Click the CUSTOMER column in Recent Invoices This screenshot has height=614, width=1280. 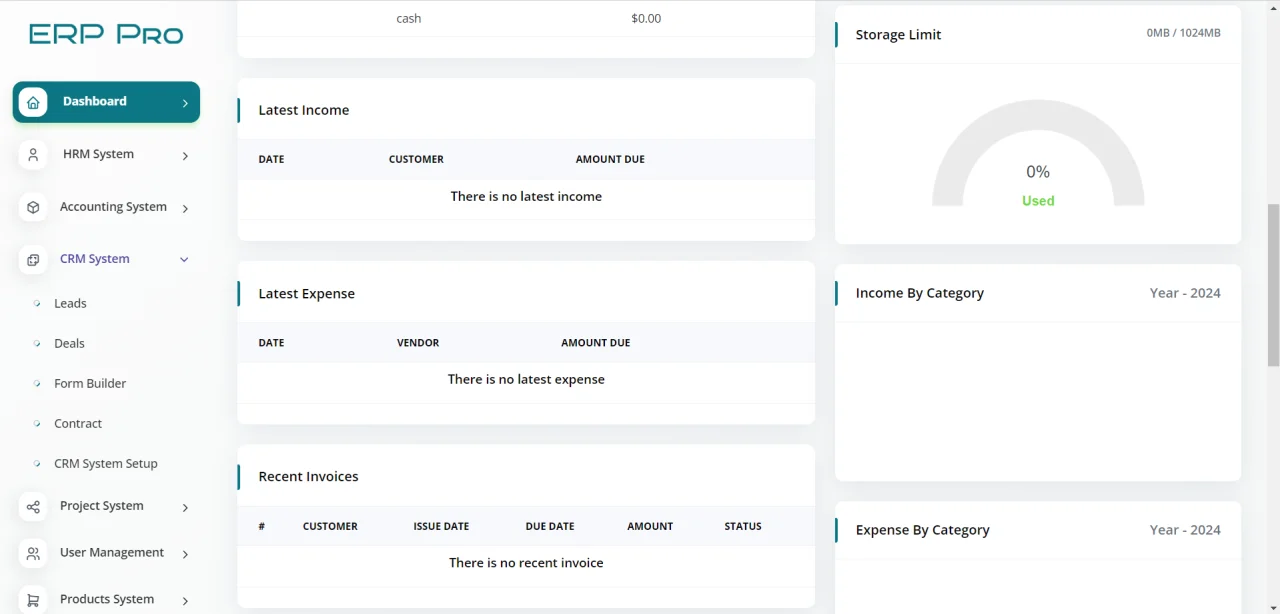pyautogui.click(x=330, y=526)
